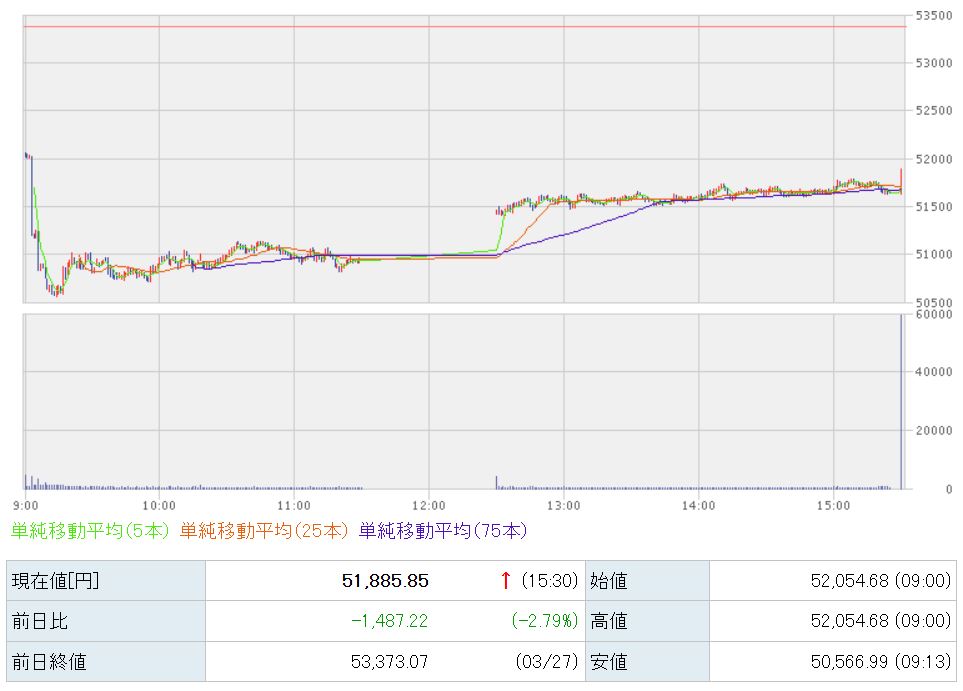963x691 pixels.
Task: Click the 40000 volume axis label
Action: (x=934, y=372)
